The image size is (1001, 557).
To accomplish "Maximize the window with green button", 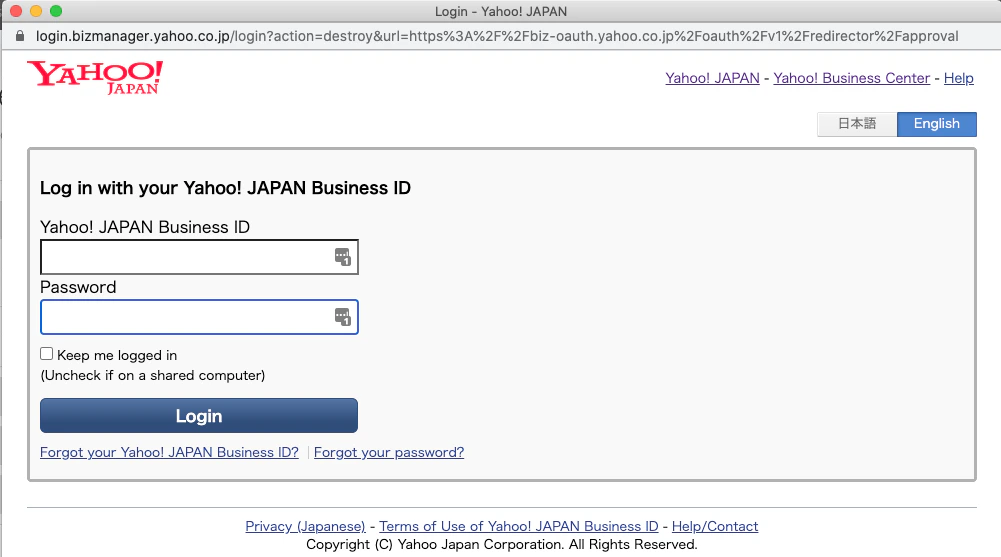I will pyautogui.click(x=56, y=11).
